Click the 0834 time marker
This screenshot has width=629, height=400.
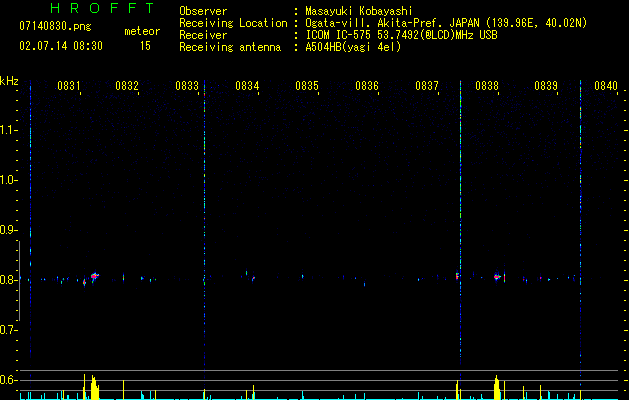(247, 86)
